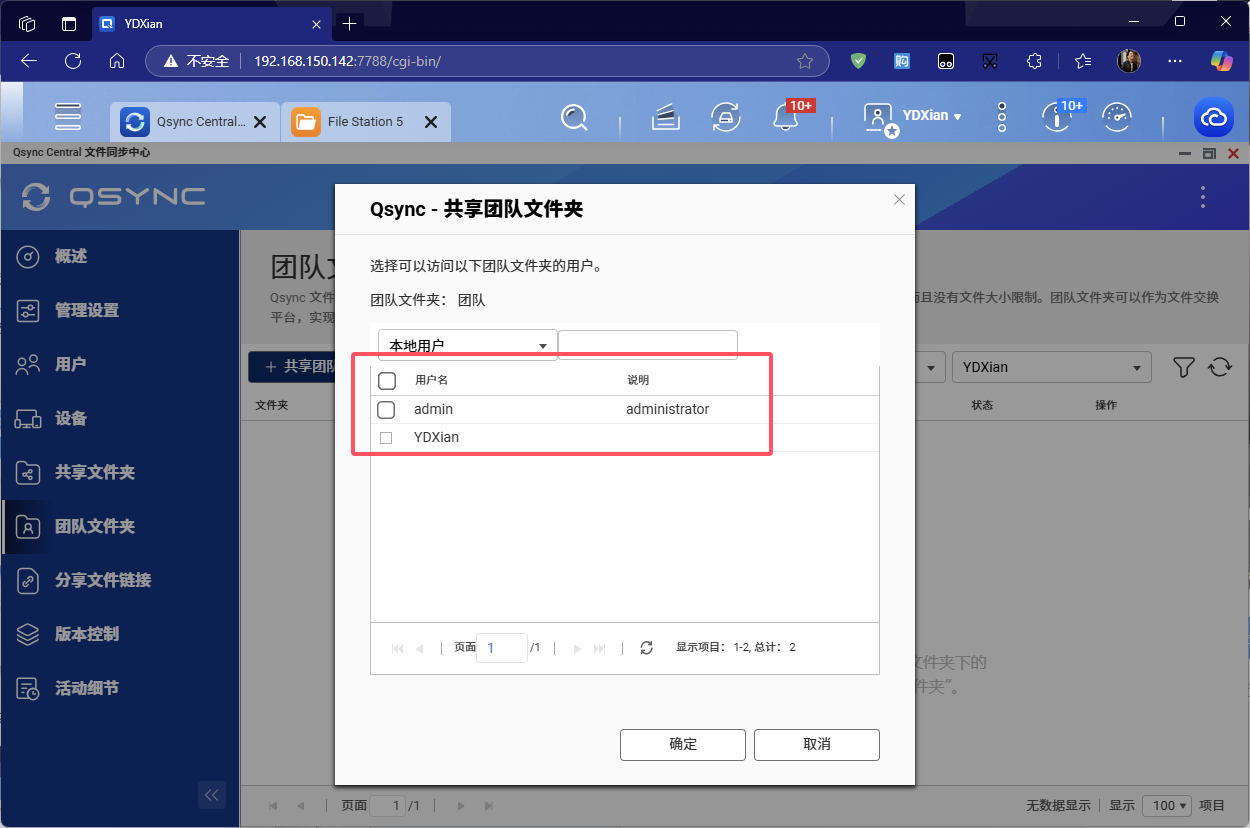Go to previous page in main table pager

(300, 806)
